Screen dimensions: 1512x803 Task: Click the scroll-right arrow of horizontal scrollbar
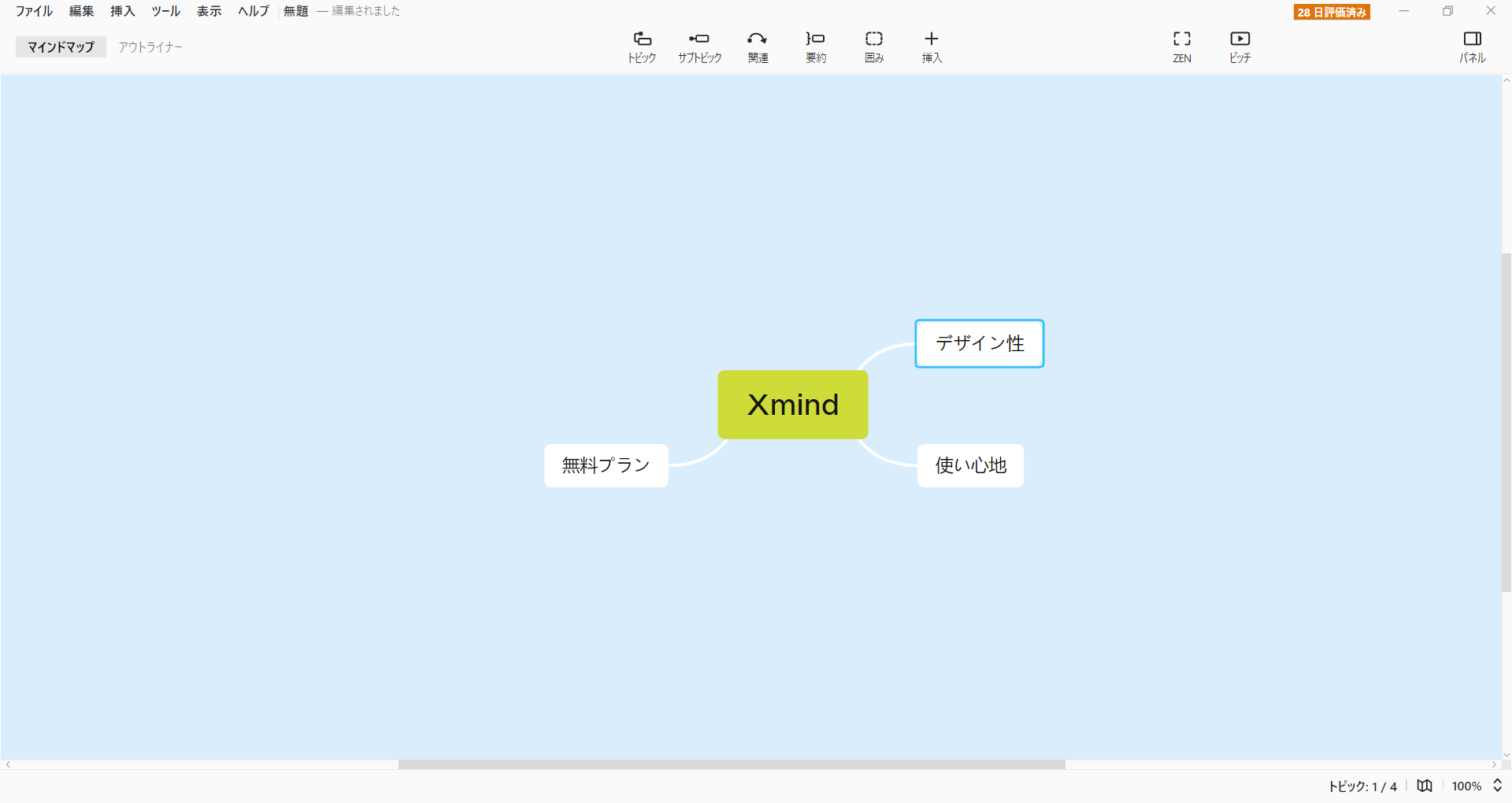coord(1494,764)
